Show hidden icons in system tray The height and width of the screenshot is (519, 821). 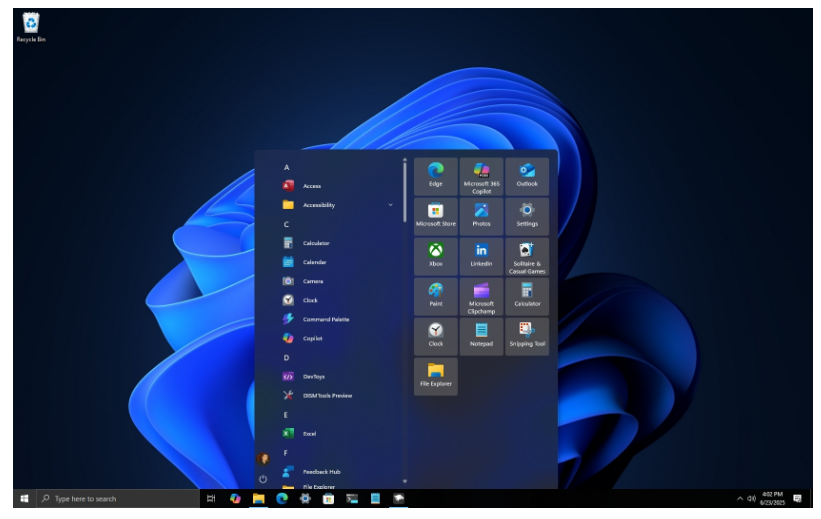click(x=740, y=498)
